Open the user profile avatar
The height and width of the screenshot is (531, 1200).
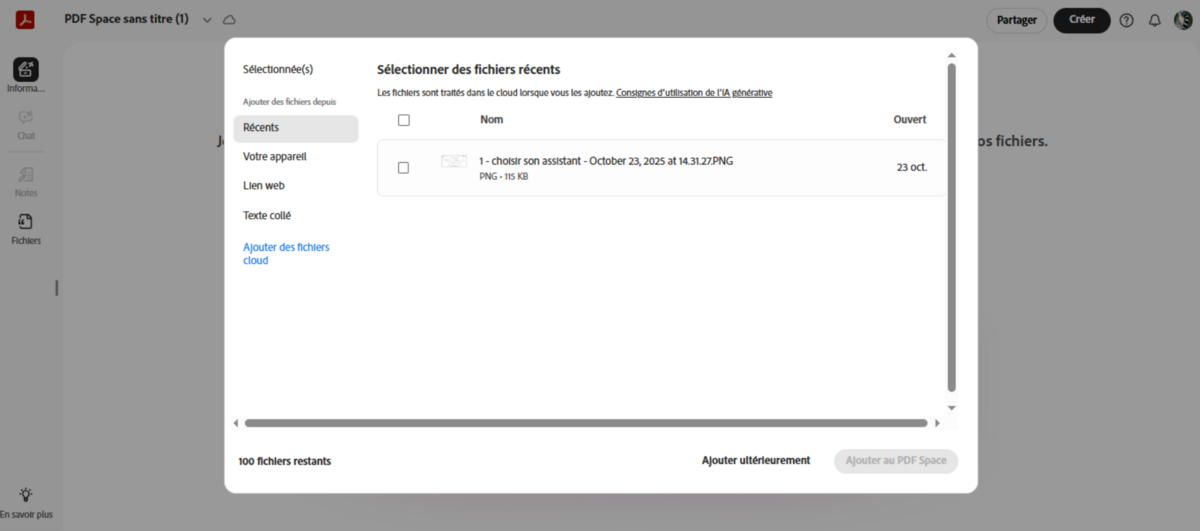(1182, 20)
